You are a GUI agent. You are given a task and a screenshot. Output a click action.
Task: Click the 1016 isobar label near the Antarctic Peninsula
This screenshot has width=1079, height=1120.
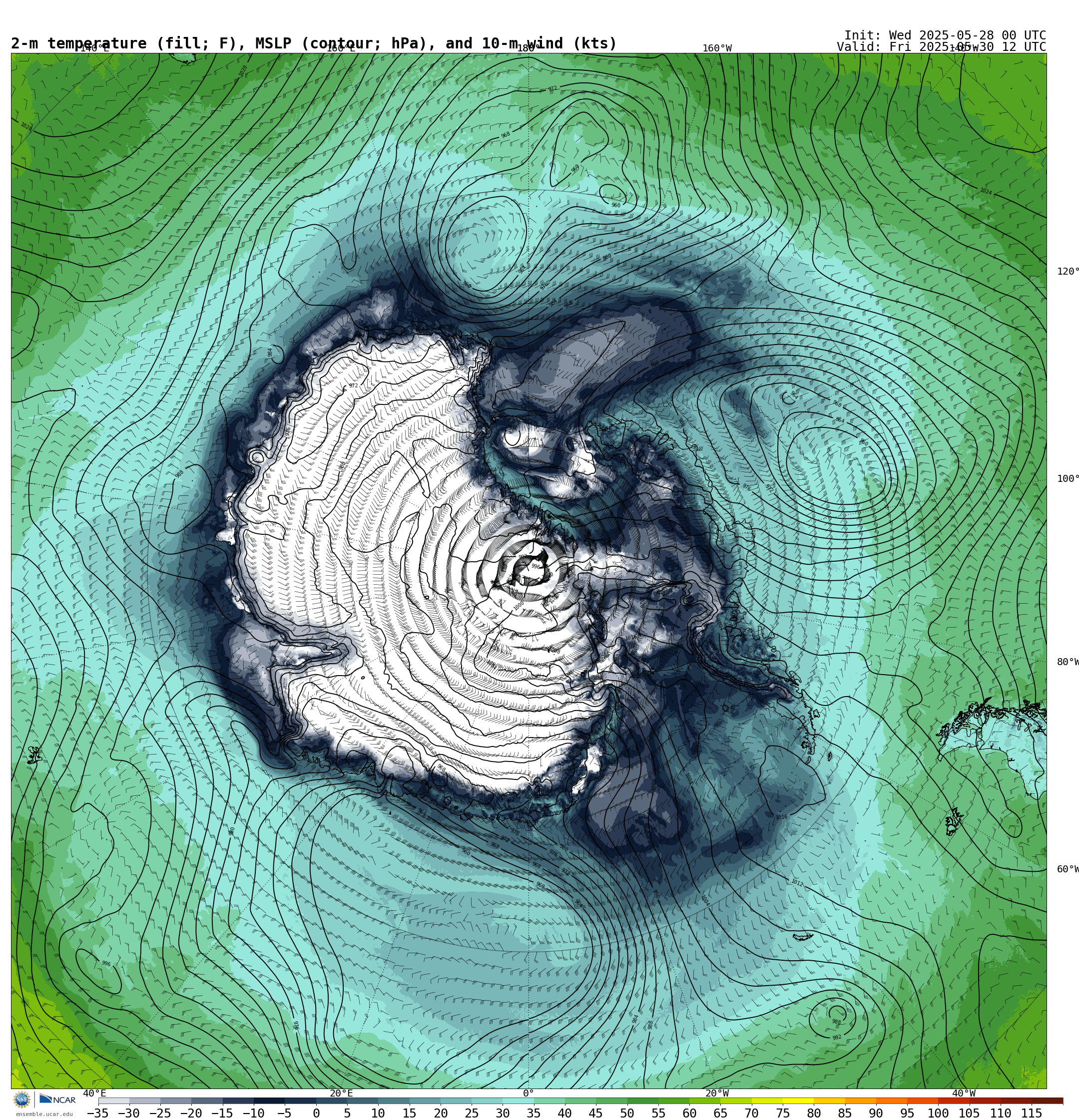click(781, 817)
